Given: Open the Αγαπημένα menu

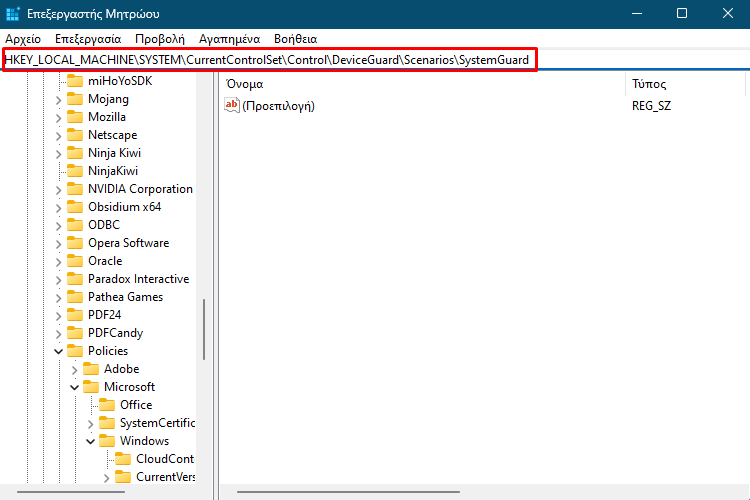Looking at the screenshot, I should [230, 39].
